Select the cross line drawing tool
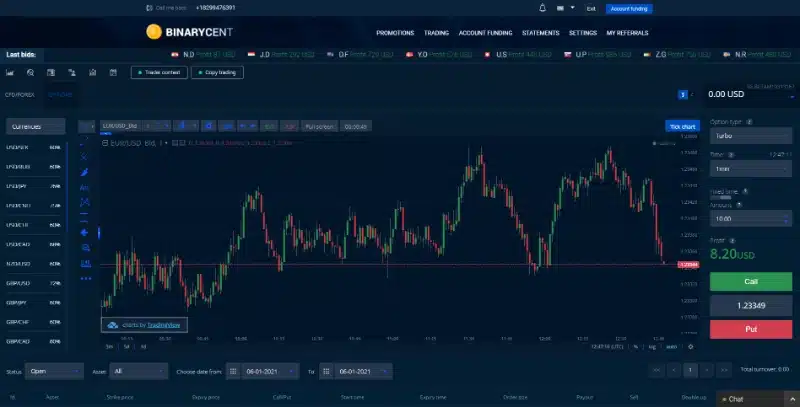Image resolution: width=800 pixels, height=407 pixels. [x=85, y=157]
